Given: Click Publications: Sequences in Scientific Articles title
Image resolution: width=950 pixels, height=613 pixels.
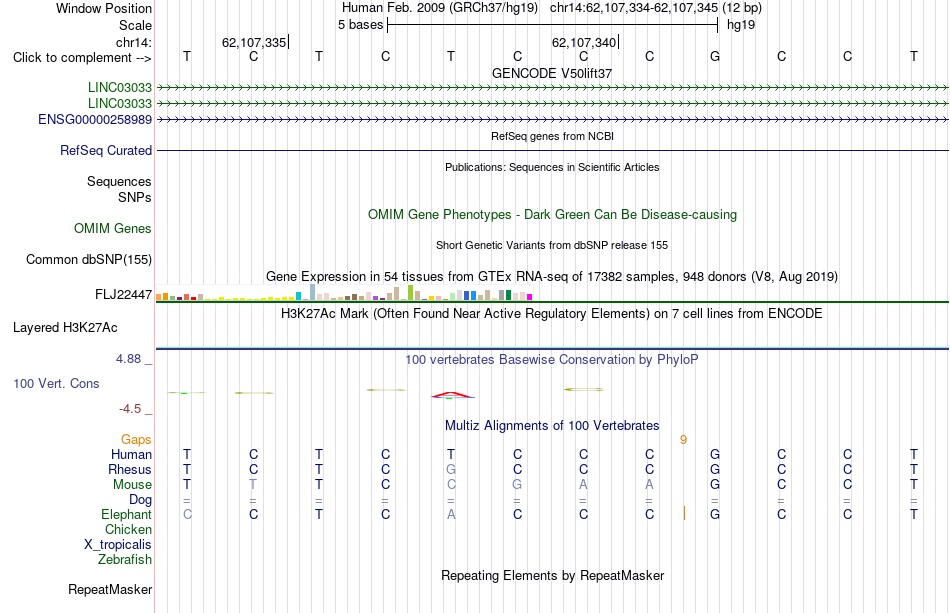Looking at the screenshot, I should (x=552, y=167).
